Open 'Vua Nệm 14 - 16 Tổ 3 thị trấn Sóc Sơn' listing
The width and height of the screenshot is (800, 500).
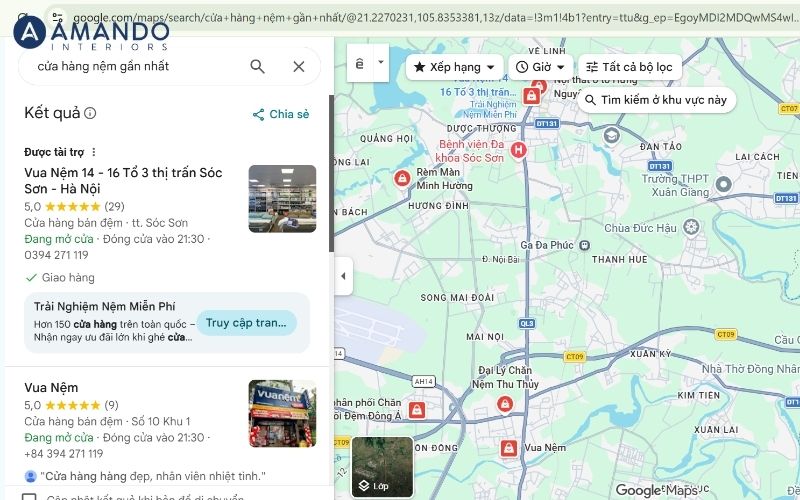click(x=123, y=181)
